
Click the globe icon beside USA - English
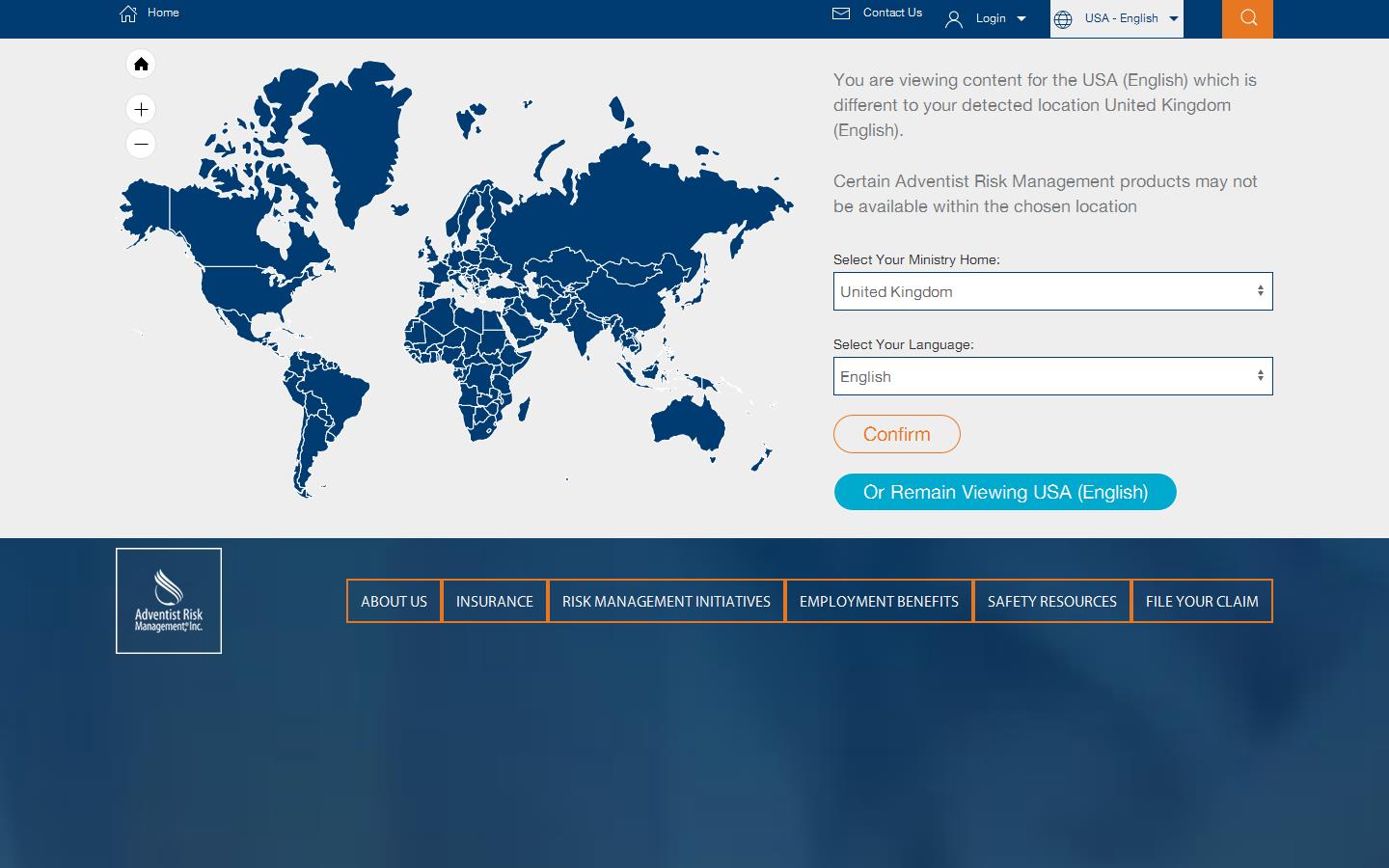1065,18
